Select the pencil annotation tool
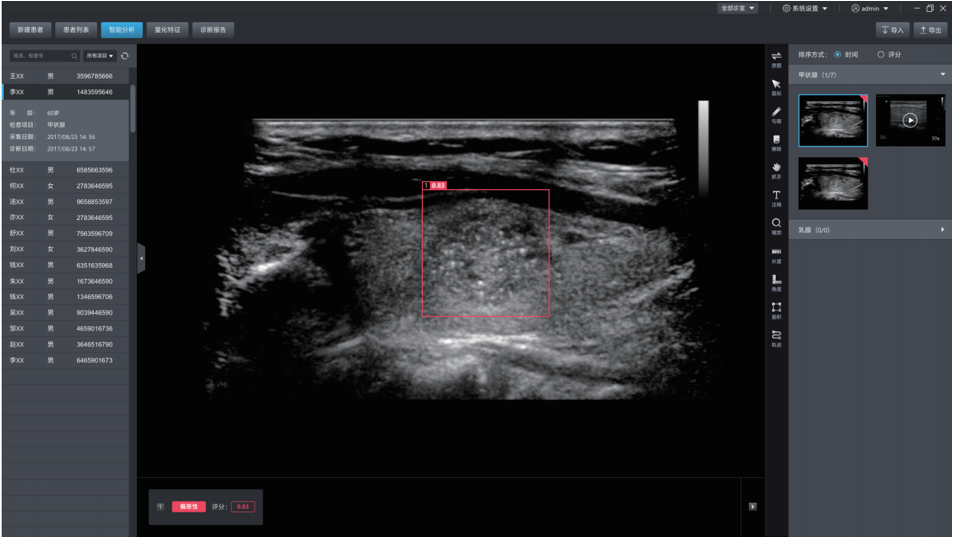The image size is (953, 537). (776, 112)
